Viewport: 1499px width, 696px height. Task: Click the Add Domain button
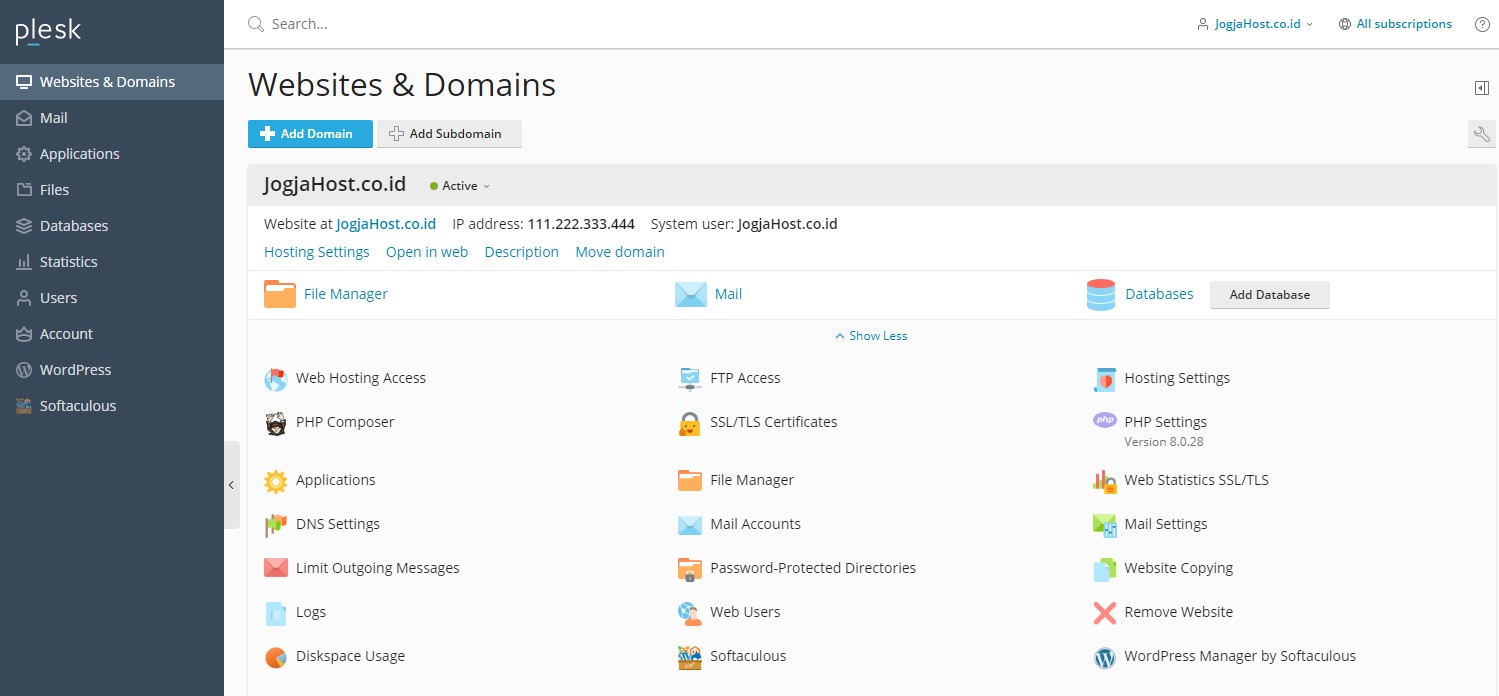tap(310, 134)
